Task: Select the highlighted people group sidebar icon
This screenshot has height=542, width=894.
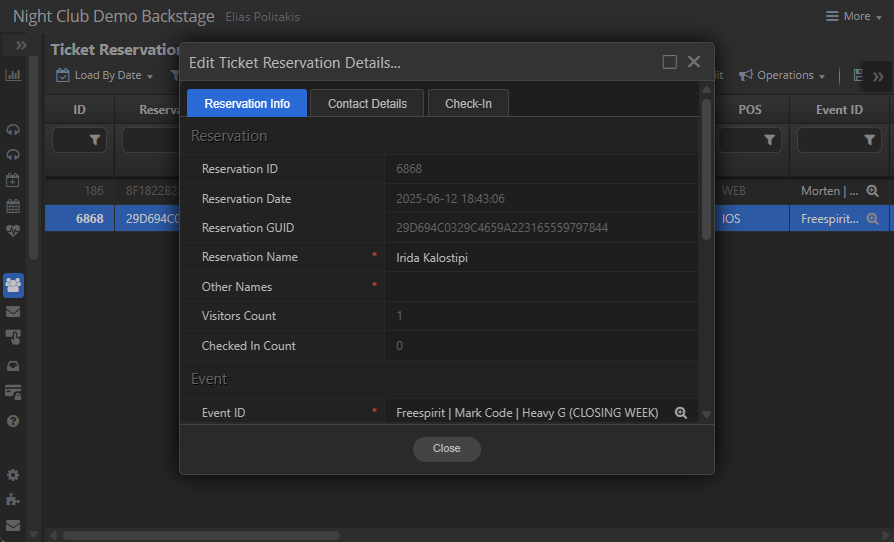Action: tap(13, 285)
